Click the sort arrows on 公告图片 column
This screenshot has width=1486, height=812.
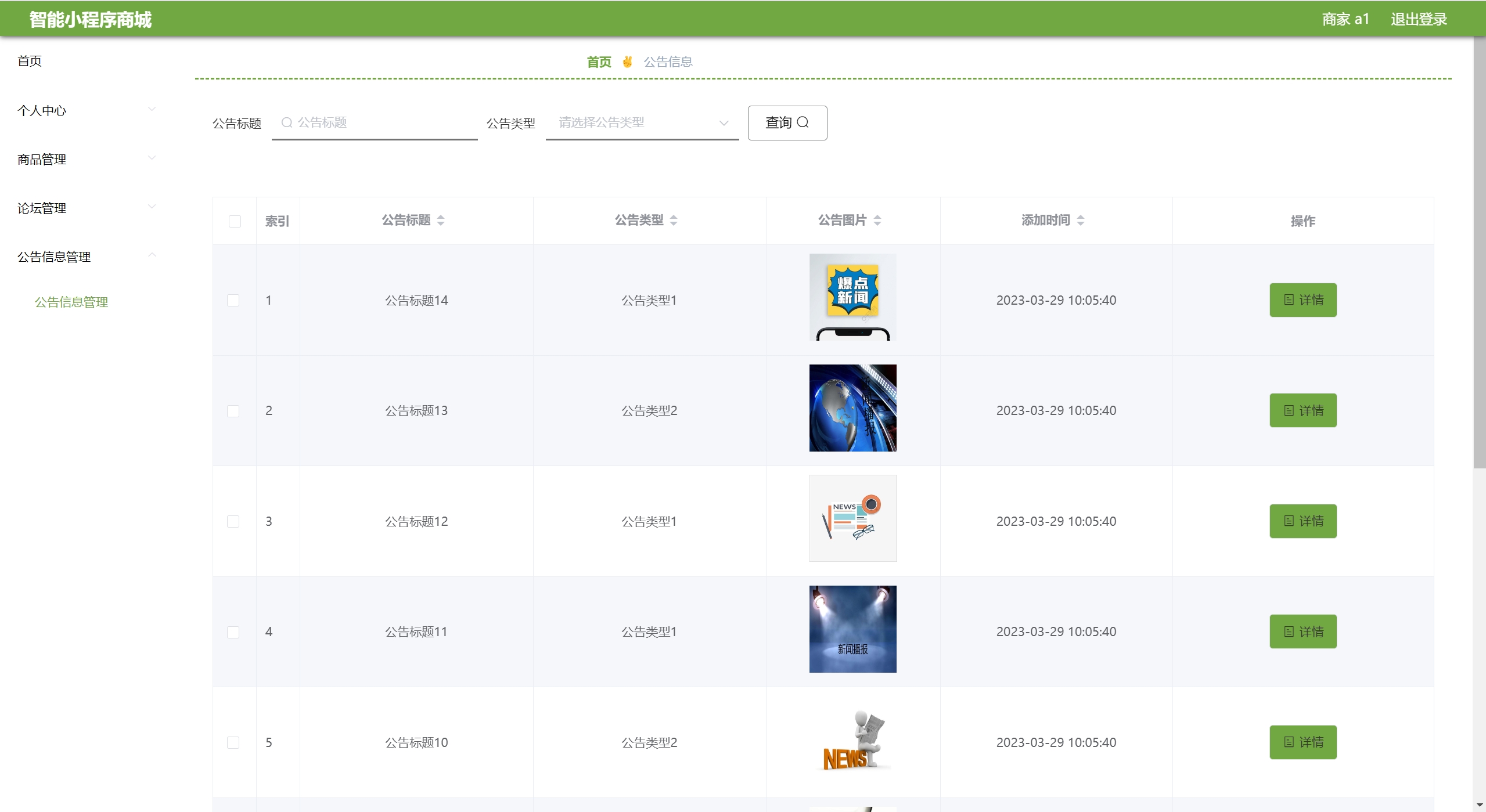coord(877,221)
